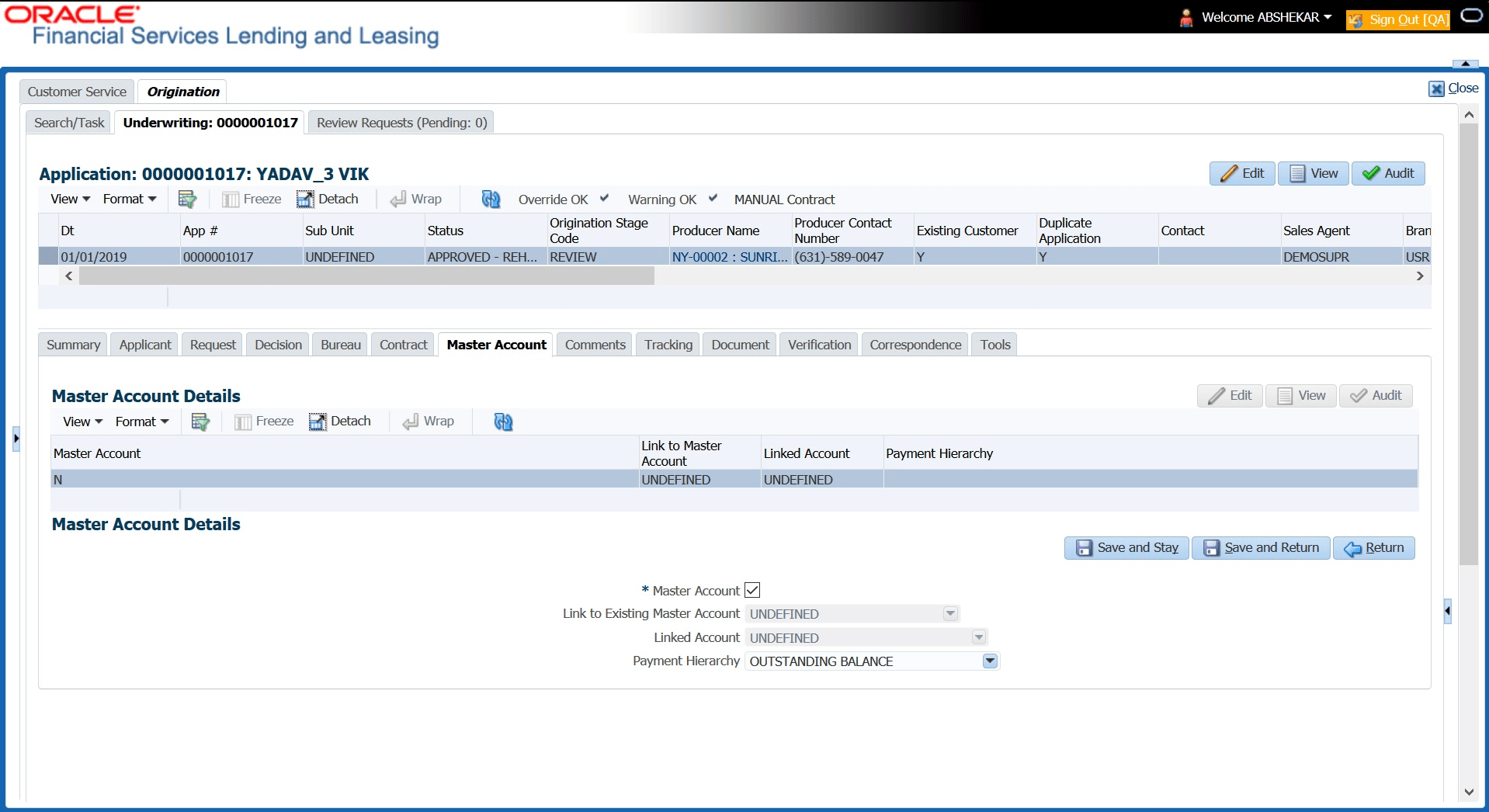
Task: Toggle Wrap in Master Account Details toolbar
Action: click(429, 422)
